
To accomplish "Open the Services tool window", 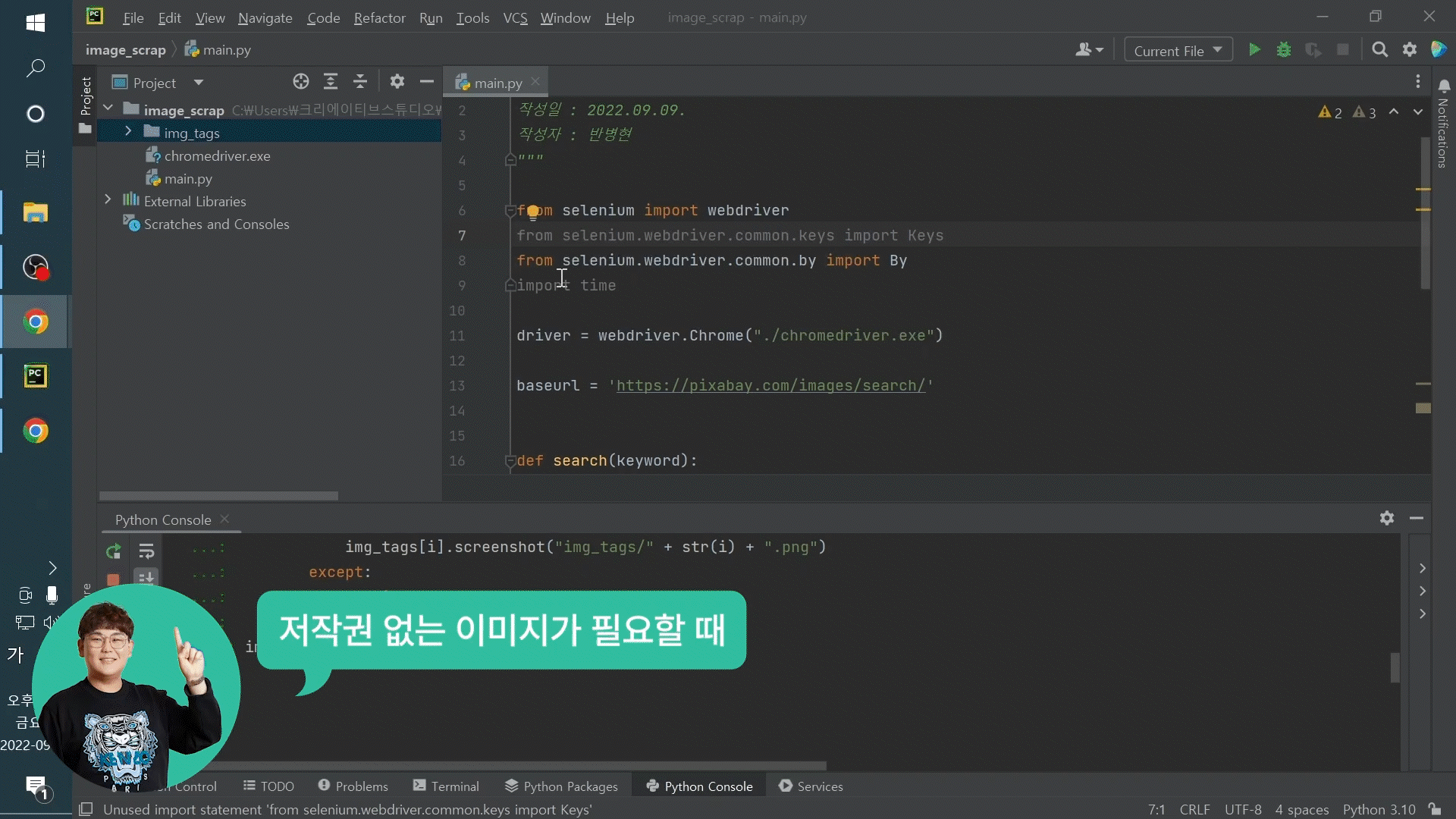I will point(811,786).
